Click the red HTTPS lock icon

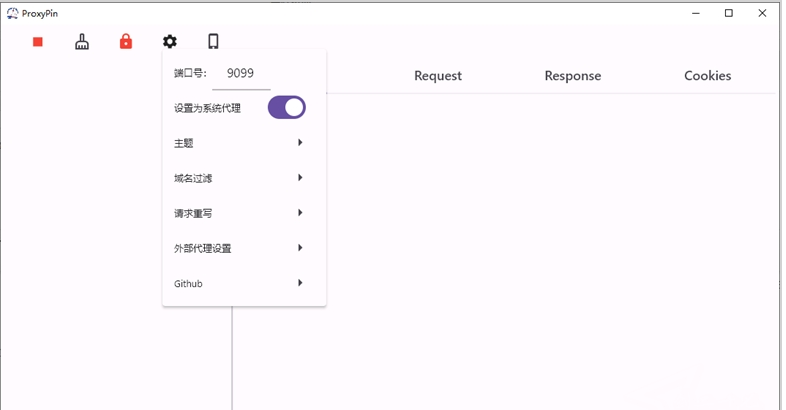coord(126,42)
